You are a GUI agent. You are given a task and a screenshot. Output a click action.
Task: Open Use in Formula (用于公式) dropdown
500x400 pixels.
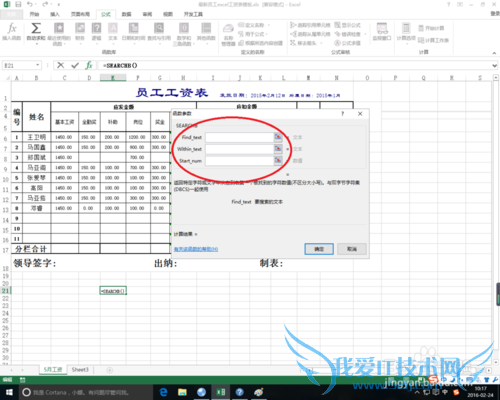[253, 34]
